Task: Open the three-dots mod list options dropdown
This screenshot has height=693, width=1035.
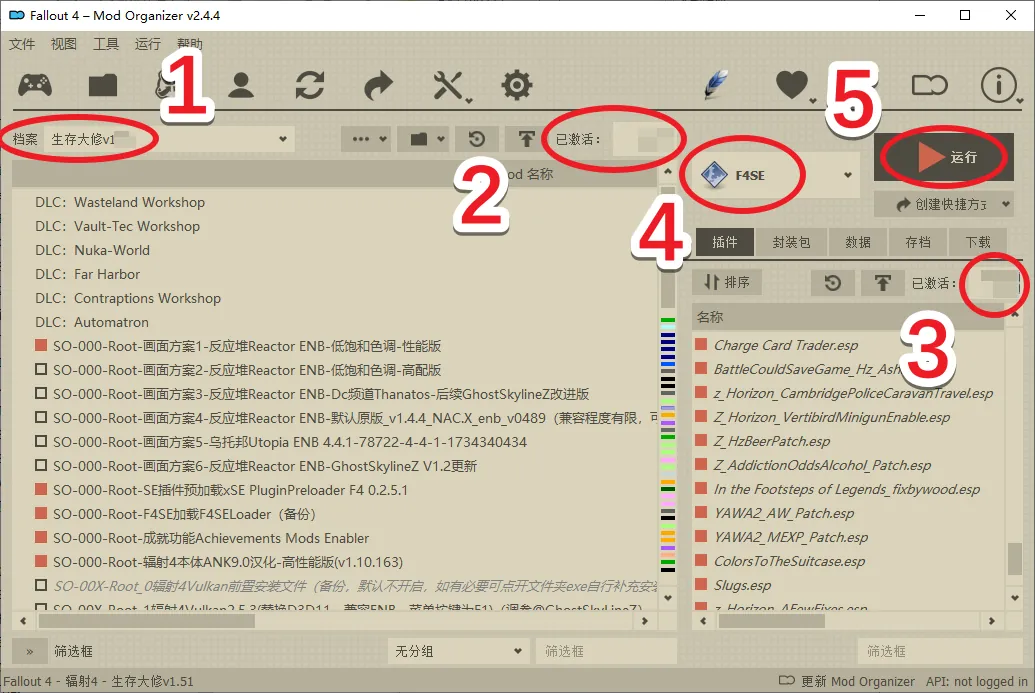Action: pyautogui.click(x=368, y=139)
